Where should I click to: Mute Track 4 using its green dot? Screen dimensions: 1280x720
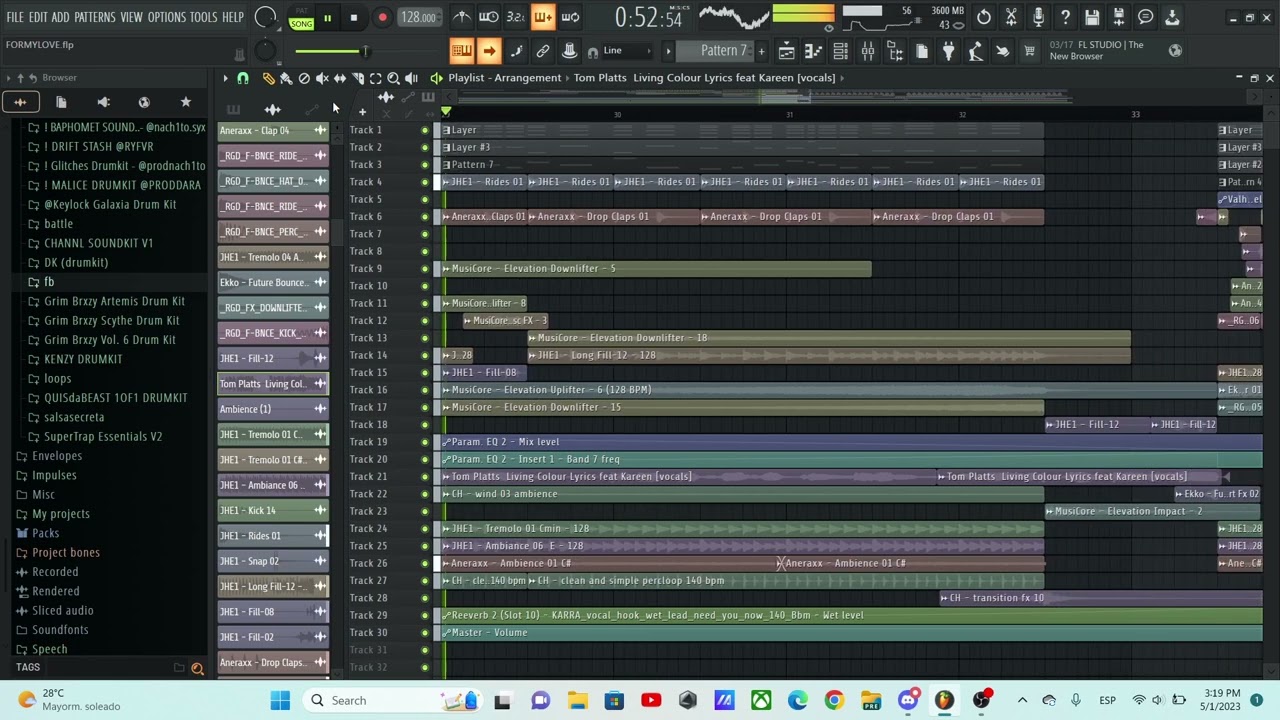click(x=424, y=182)
